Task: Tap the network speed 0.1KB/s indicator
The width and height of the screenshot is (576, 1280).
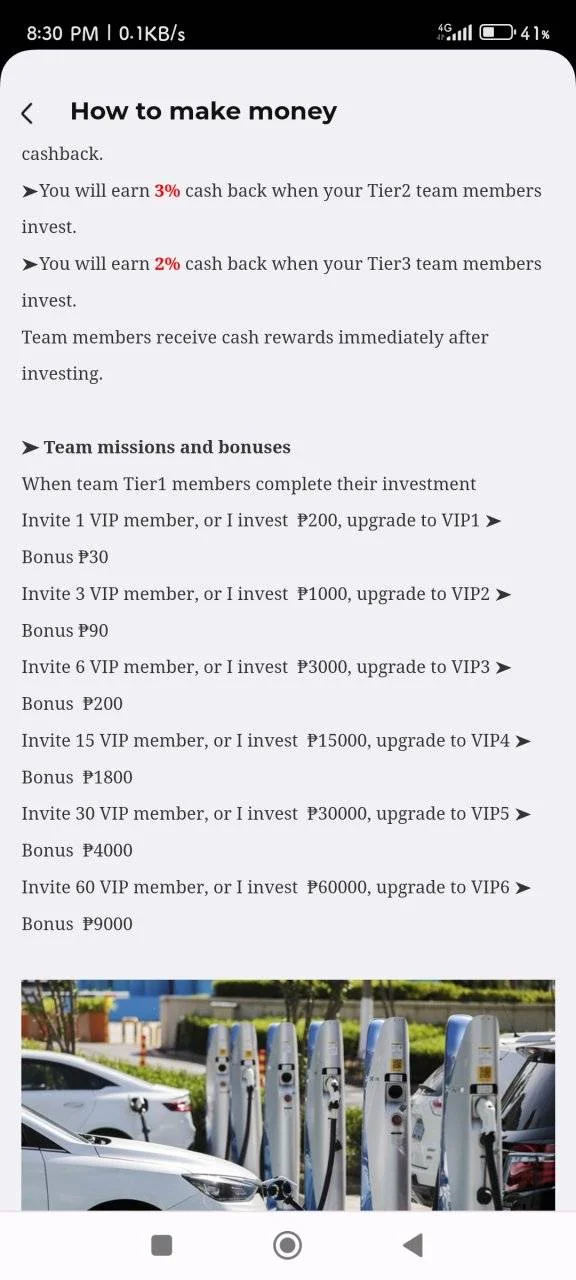Action: click(152, 33)
